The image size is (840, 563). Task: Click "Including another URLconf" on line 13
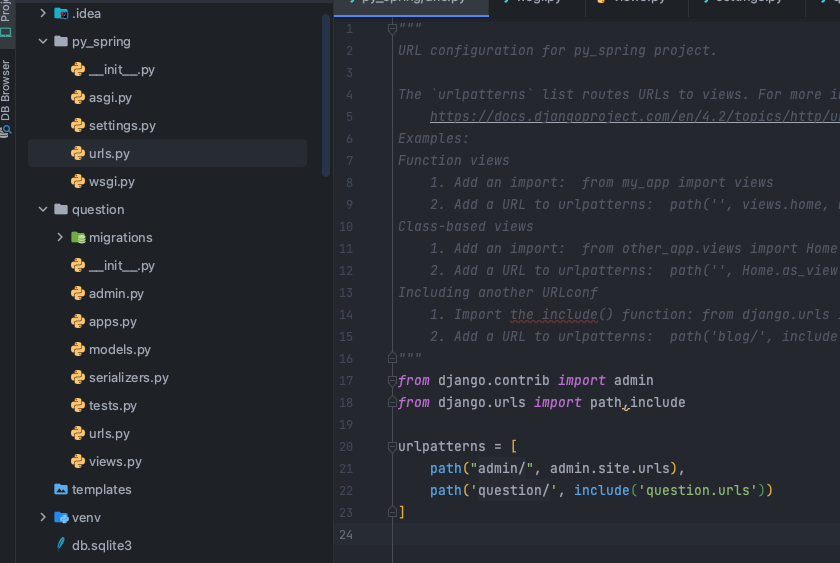coord(497,292)
